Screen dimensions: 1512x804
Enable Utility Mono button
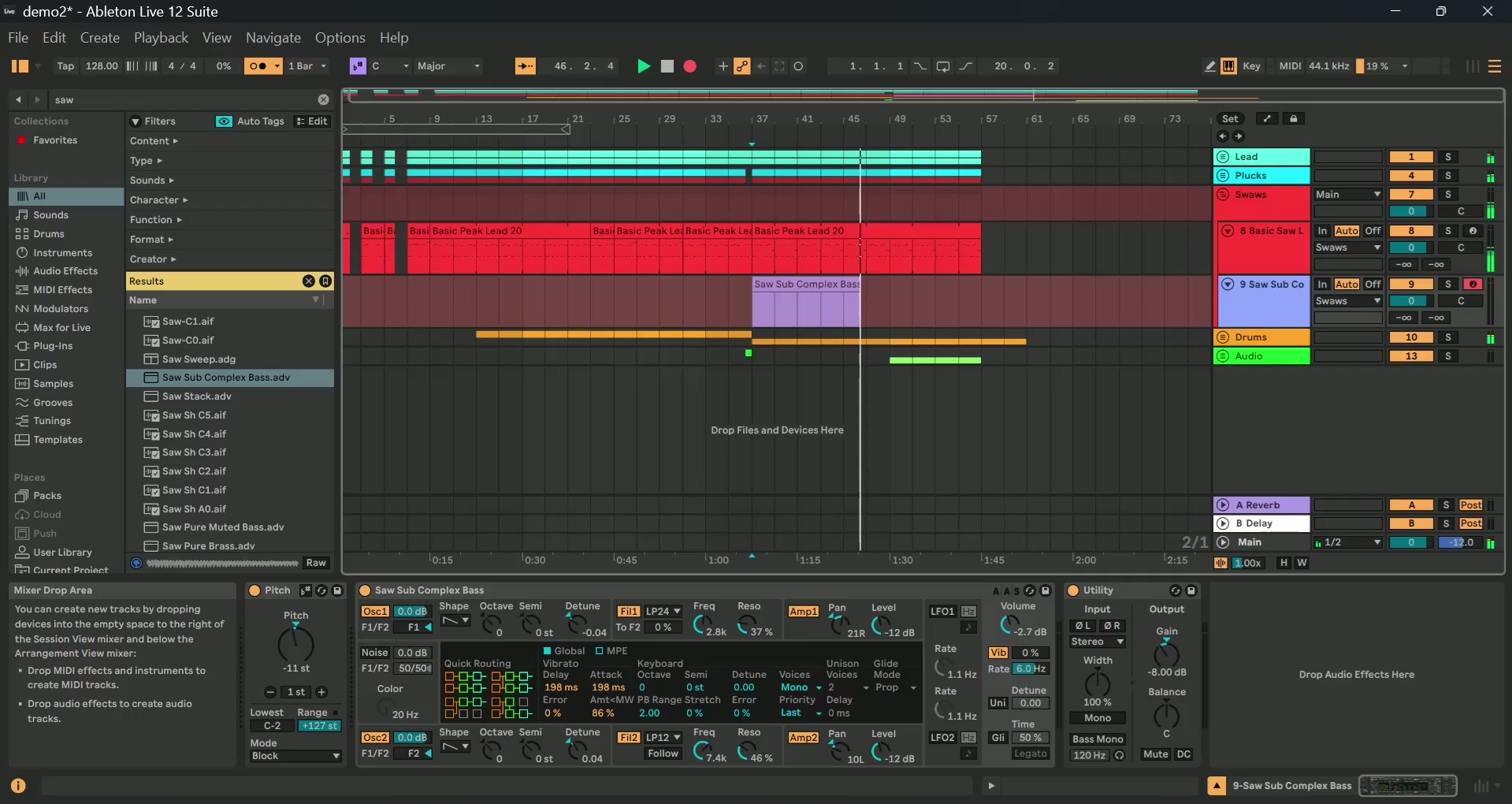[x=1098, y=718]
